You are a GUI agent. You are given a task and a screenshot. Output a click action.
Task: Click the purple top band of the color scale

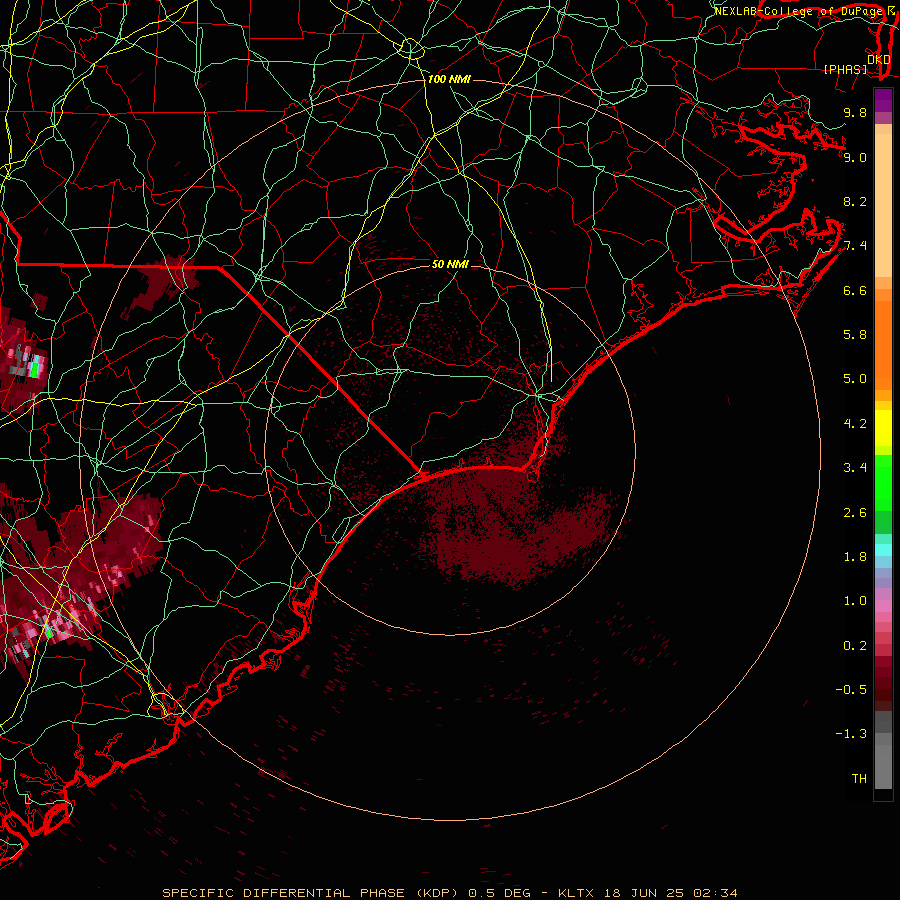[x=883, y=100]
